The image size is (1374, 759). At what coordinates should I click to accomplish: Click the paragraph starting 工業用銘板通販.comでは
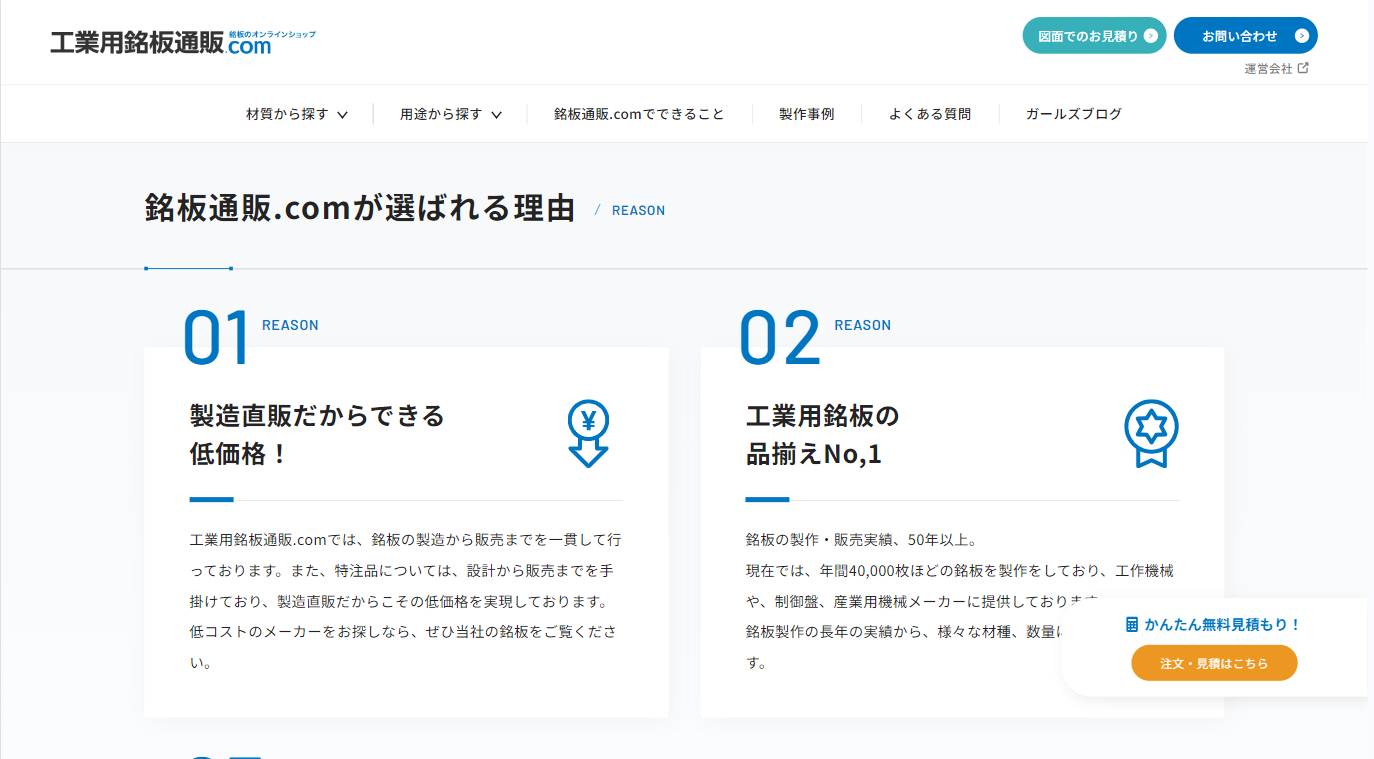[x=406, y=601]
